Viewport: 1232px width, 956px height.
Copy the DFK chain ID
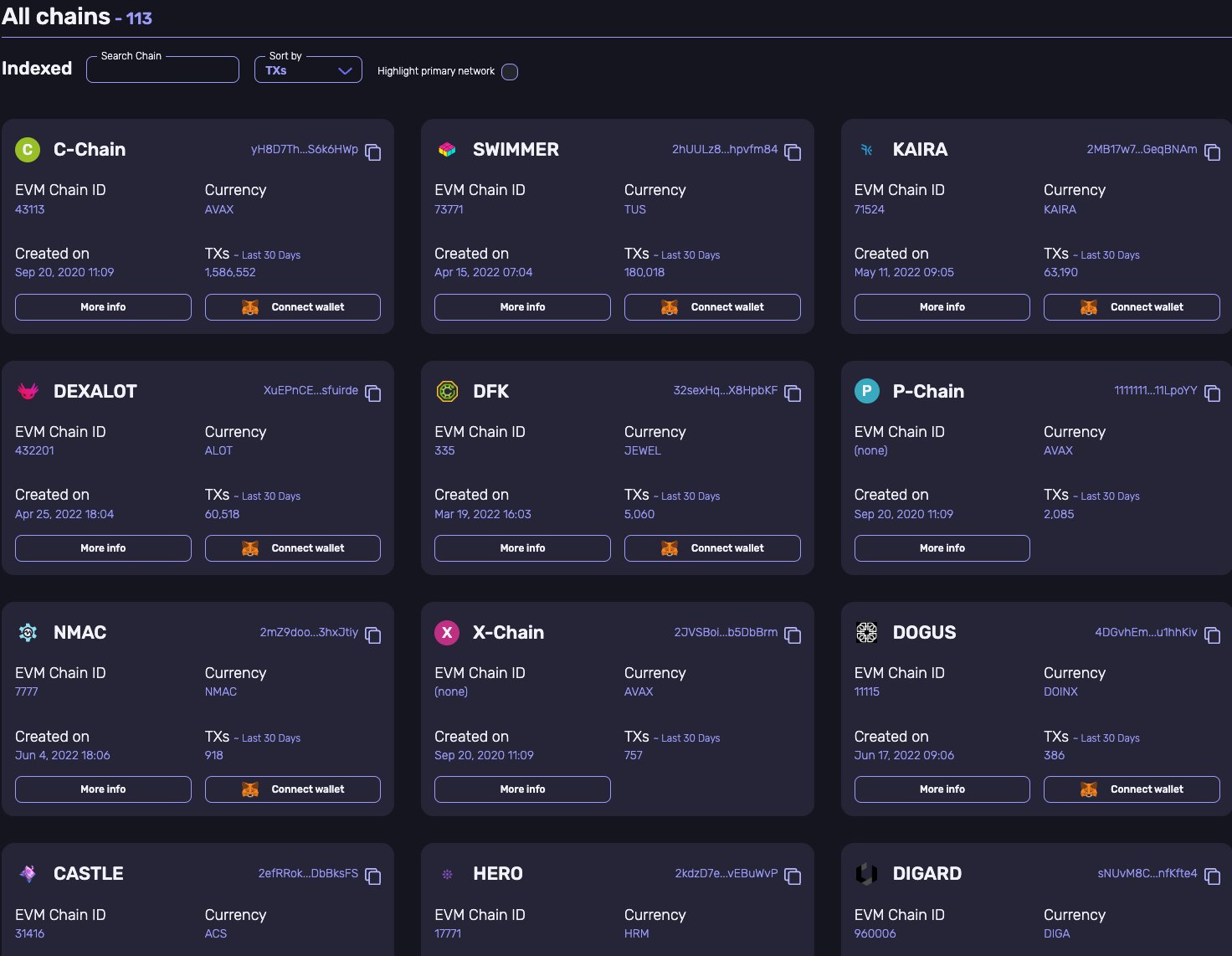click(x=793, y=393)
